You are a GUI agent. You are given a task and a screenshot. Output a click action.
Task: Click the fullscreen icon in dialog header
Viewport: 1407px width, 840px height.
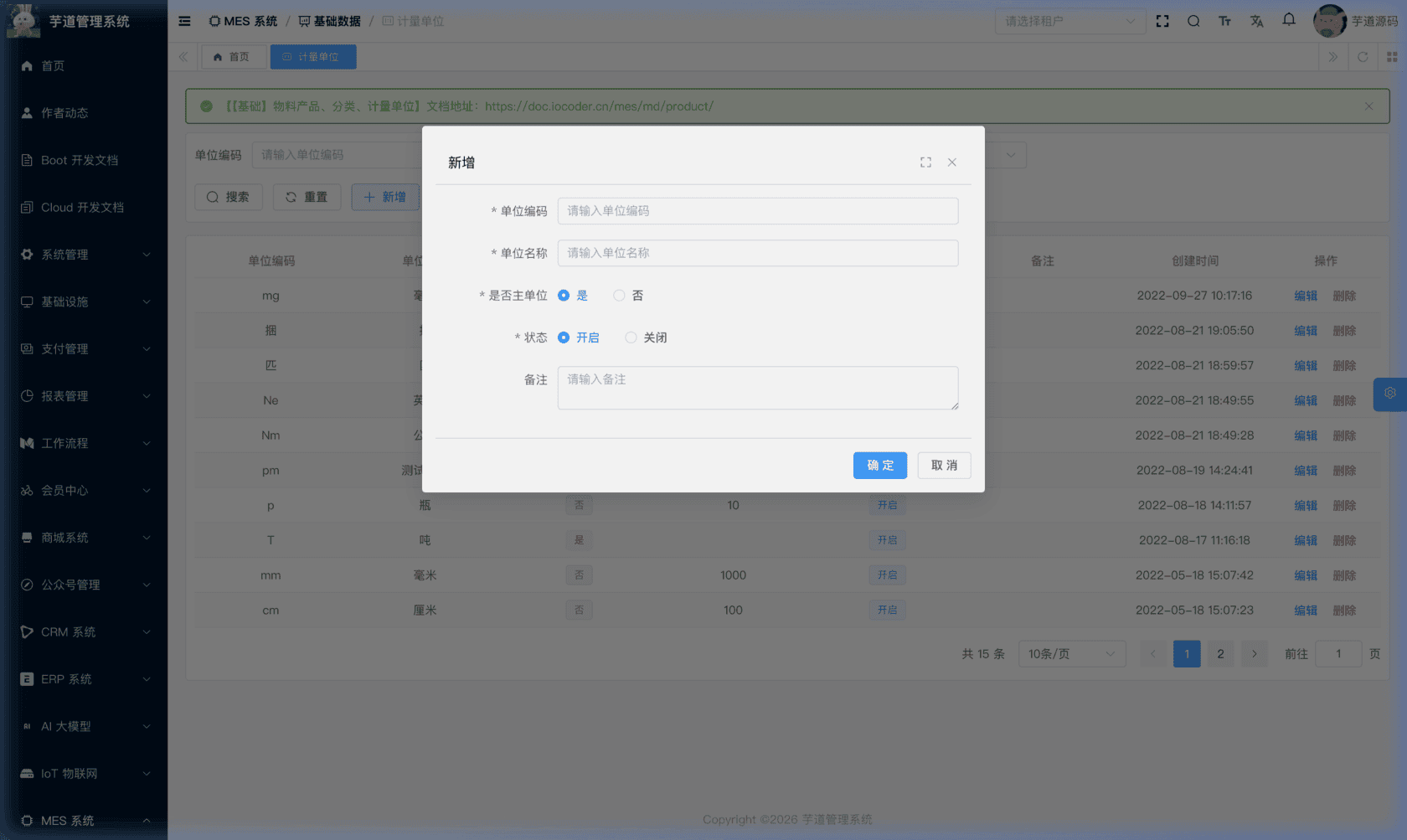[x=925, y=162]
